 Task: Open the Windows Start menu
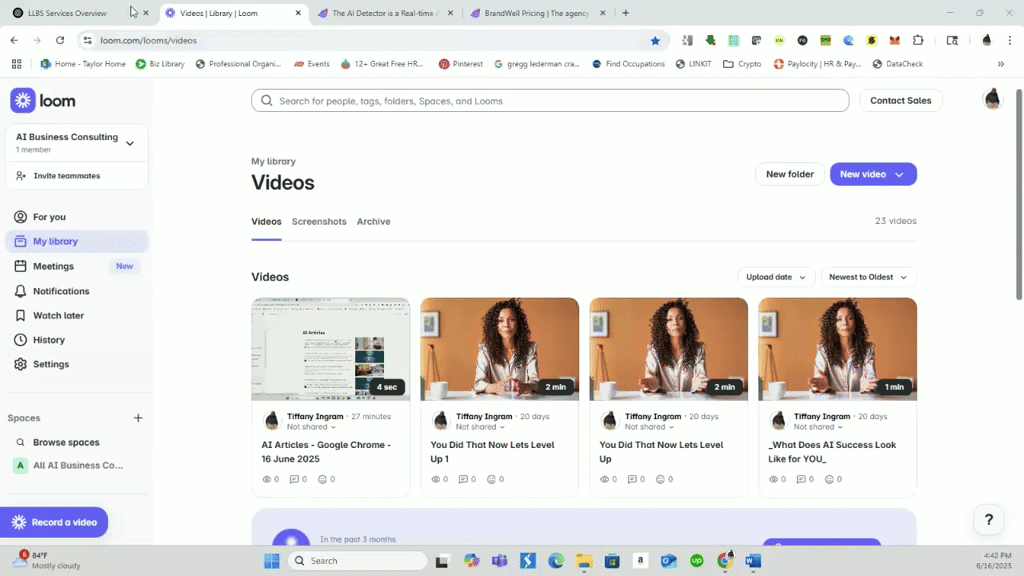click(272, 561)
